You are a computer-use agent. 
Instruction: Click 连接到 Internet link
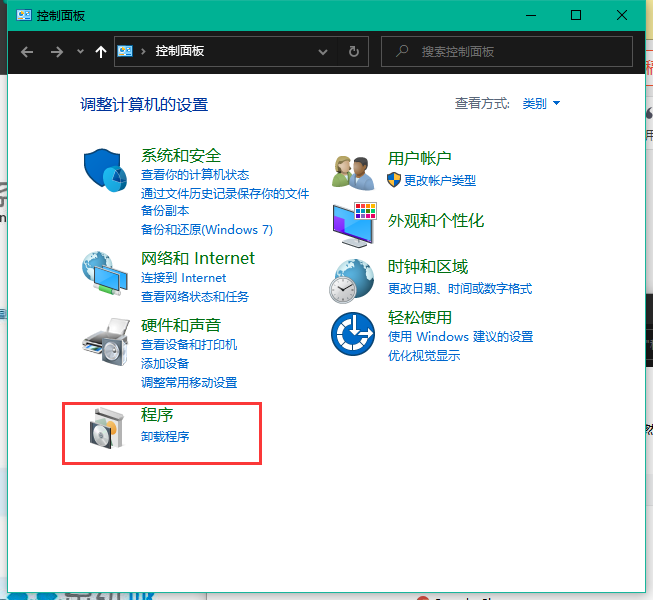[183, 278]
